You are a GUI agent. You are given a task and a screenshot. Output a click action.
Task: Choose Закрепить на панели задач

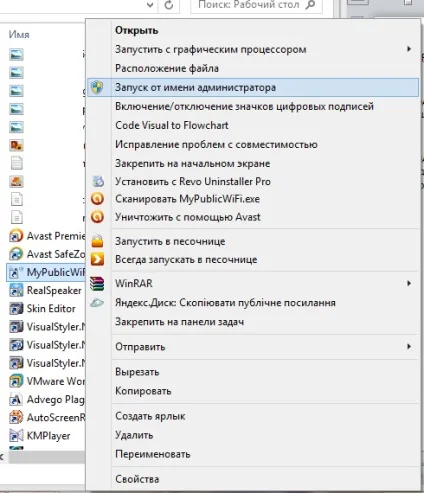253,322
